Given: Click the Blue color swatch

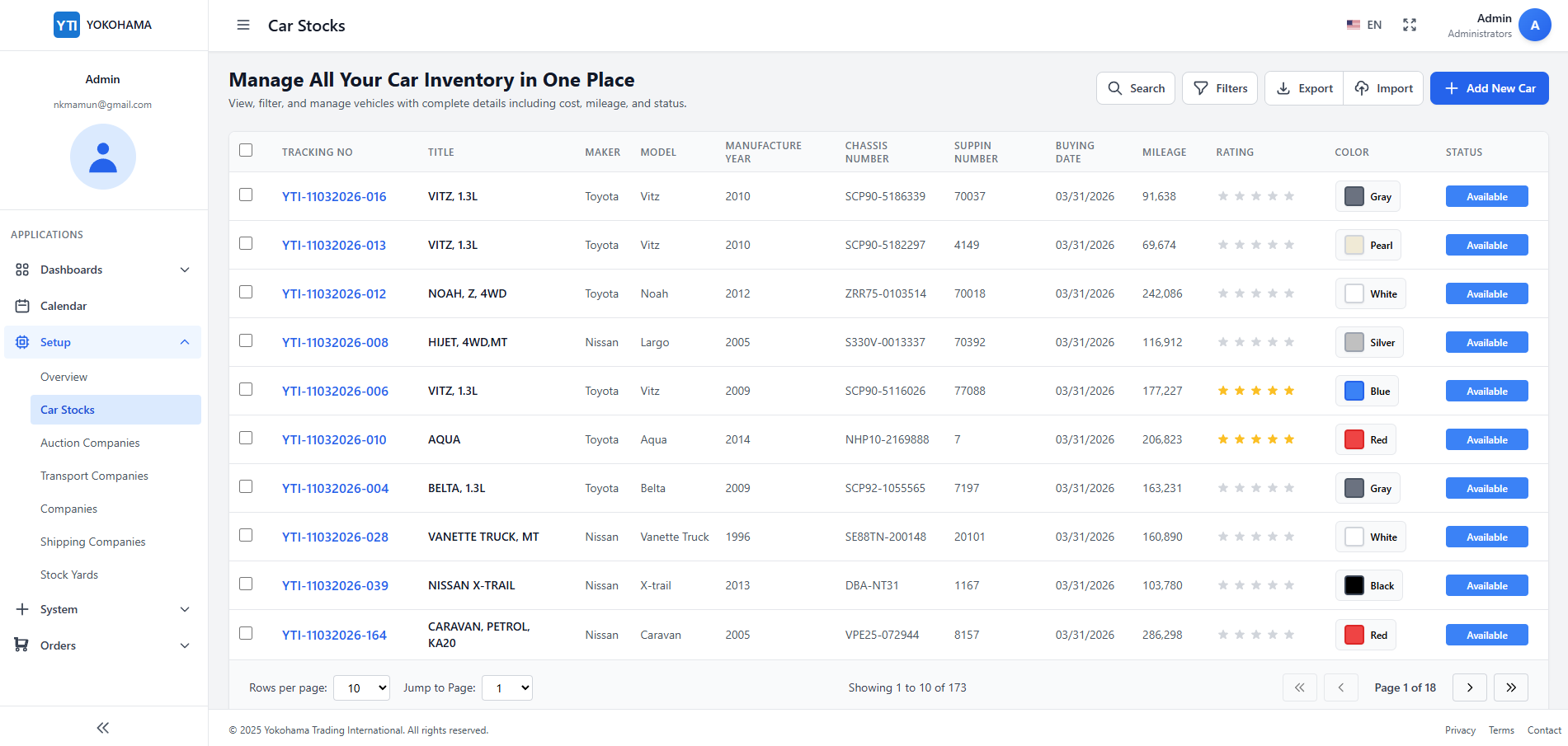Looking at the screenshot, I should coord(1354,391).
